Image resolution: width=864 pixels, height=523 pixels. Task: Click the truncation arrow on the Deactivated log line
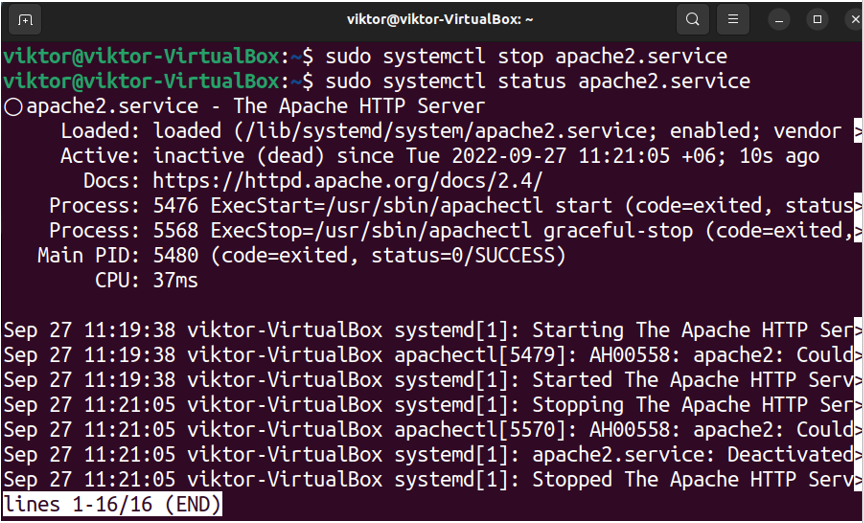(858, 455)
